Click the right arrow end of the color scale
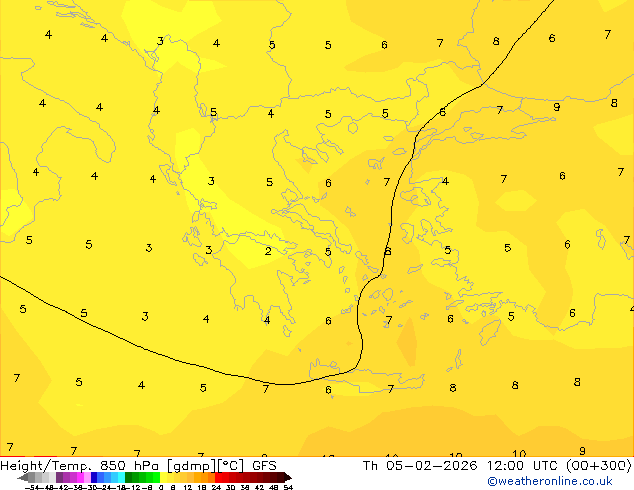Viewport: 634px width, 490px height. click(x=288, y=477)
